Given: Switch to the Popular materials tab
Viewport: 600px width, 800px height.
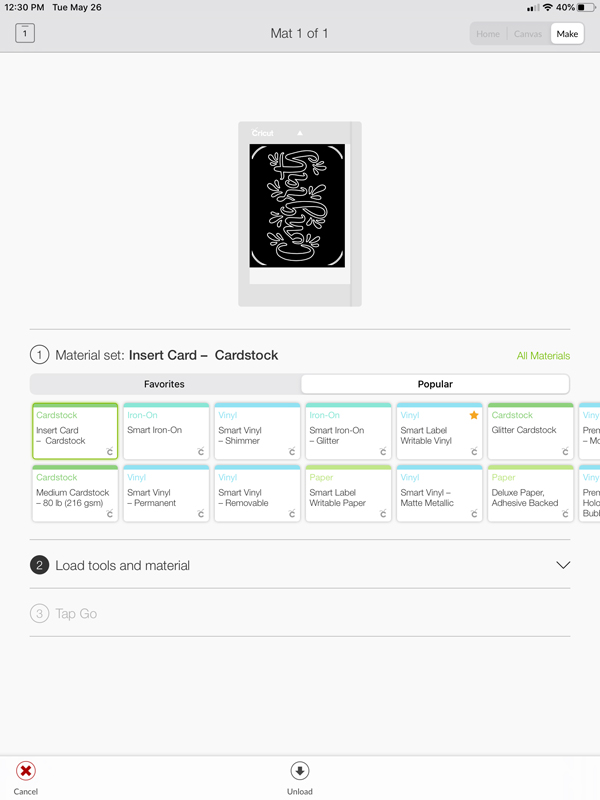Looking at the screenshot, I should tap(435, 384).
